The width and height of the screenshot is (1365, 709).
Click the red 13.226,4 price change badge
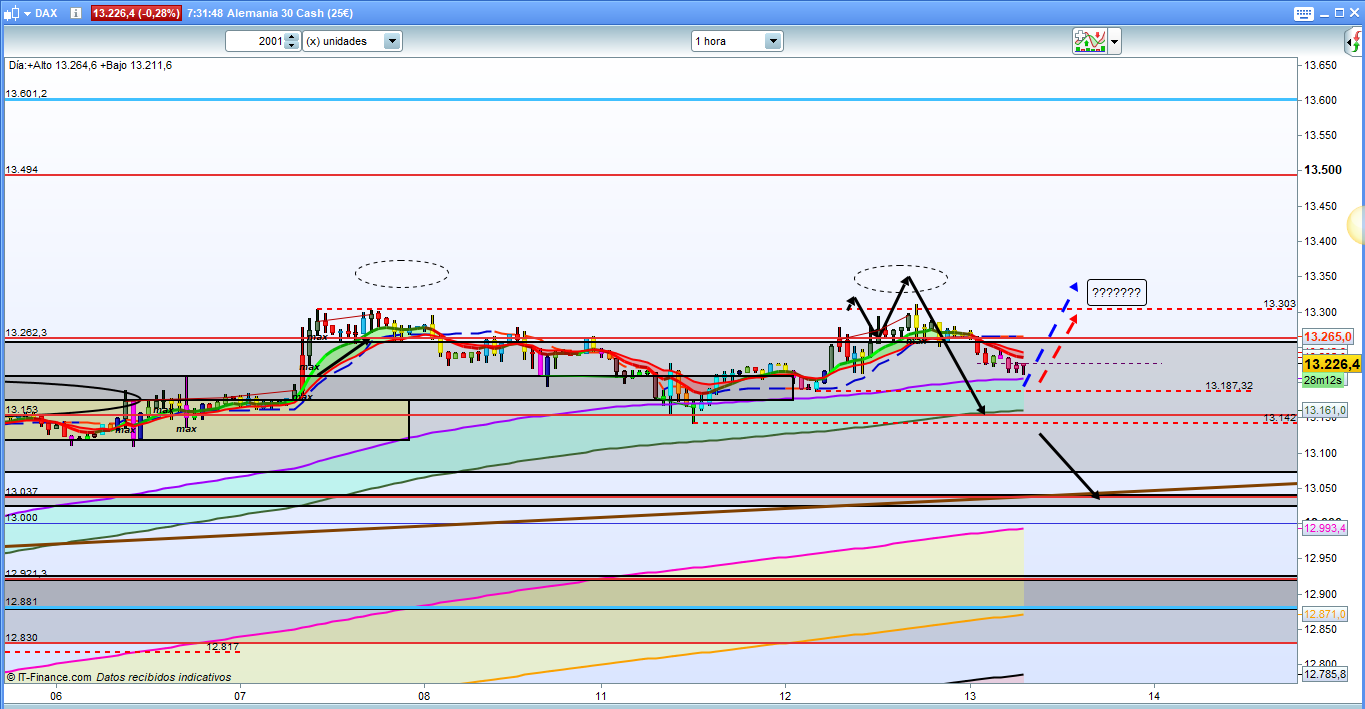coord(137,13)
